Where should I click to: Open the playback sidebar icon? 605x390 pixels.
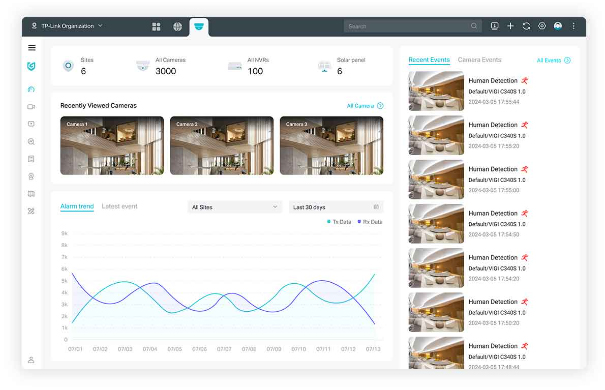[31, 124]
